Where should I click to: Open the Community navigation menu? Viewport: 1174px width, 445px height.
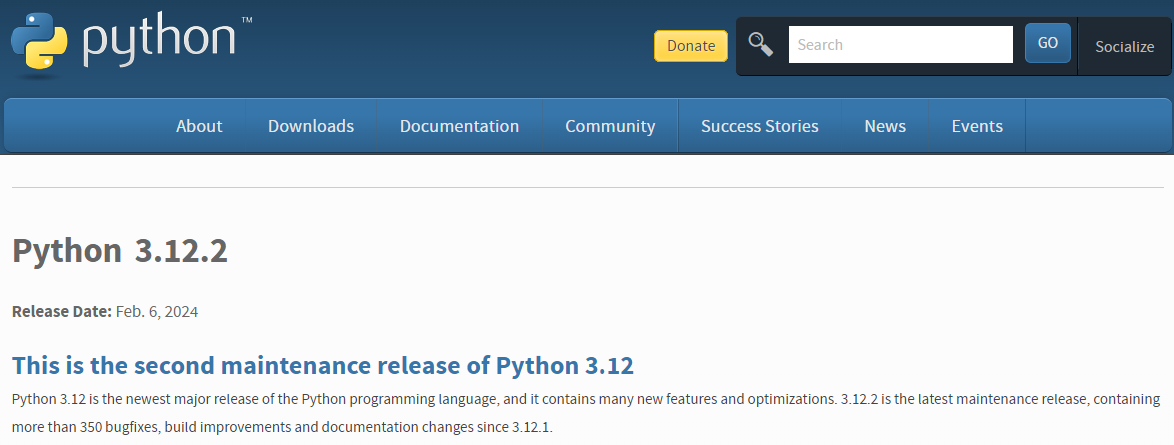(610, 126)
